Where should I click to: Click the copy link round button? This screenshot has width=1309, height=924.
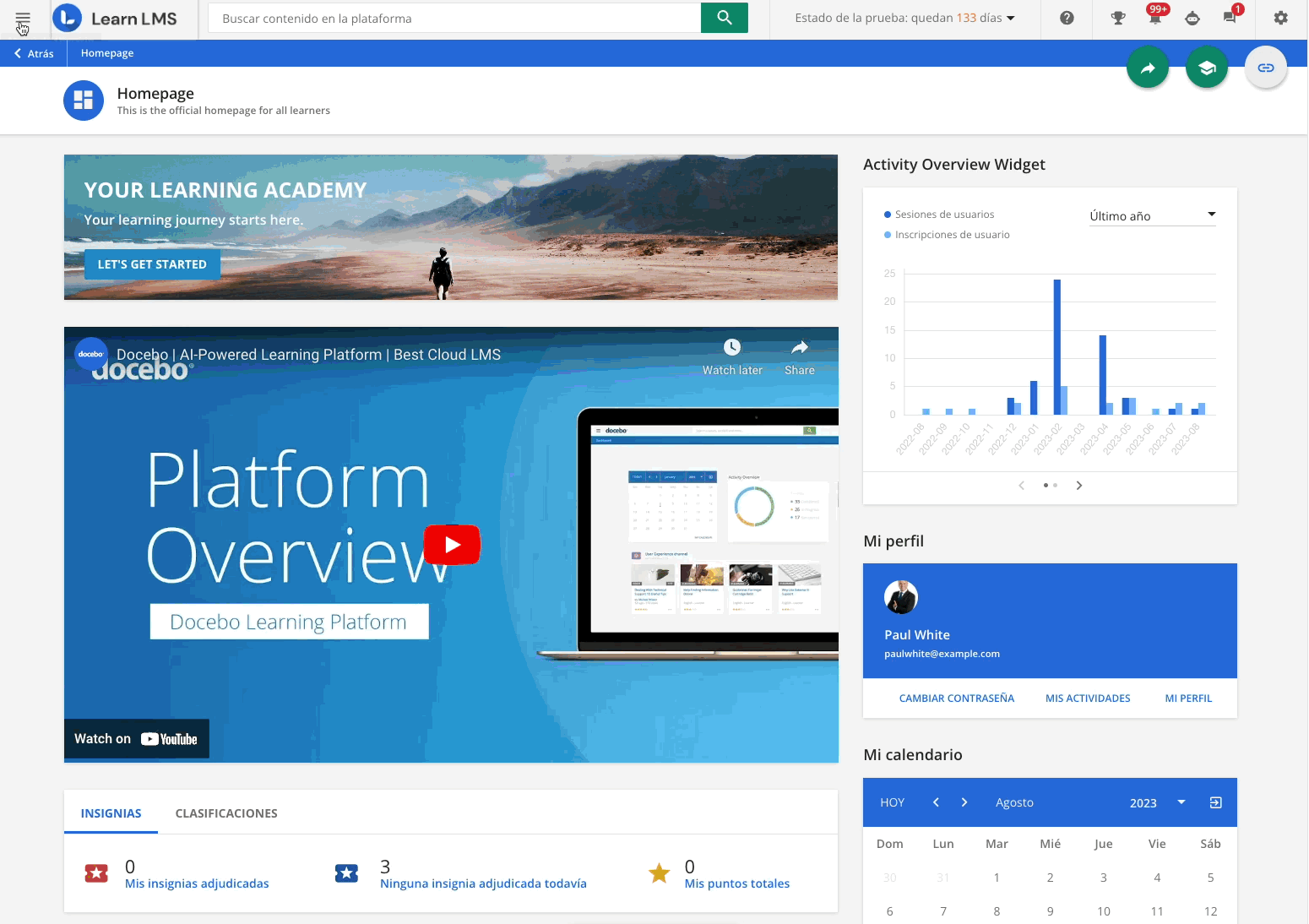pyautogui.click(x=1266, y=68)
